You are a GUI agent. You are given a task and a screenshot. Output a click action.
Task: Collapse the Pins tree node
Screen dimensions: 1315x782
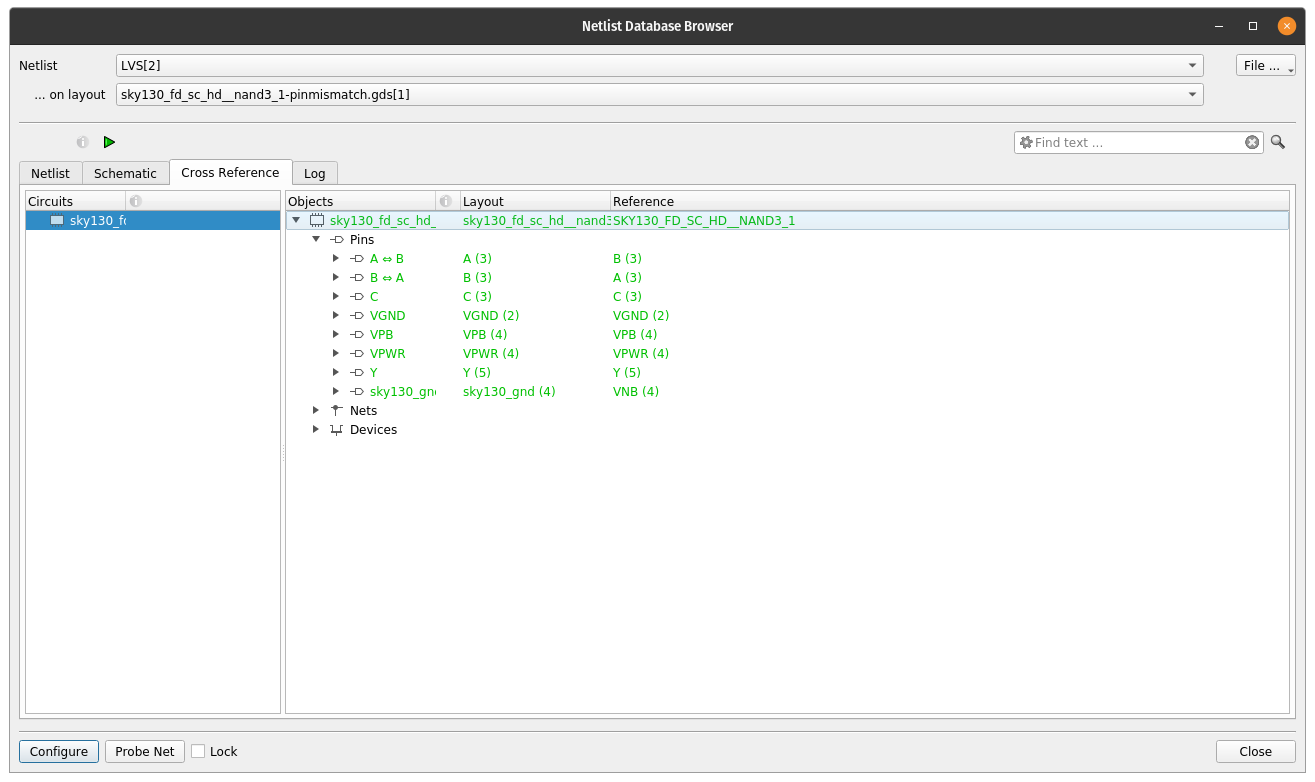coord(316,240)
